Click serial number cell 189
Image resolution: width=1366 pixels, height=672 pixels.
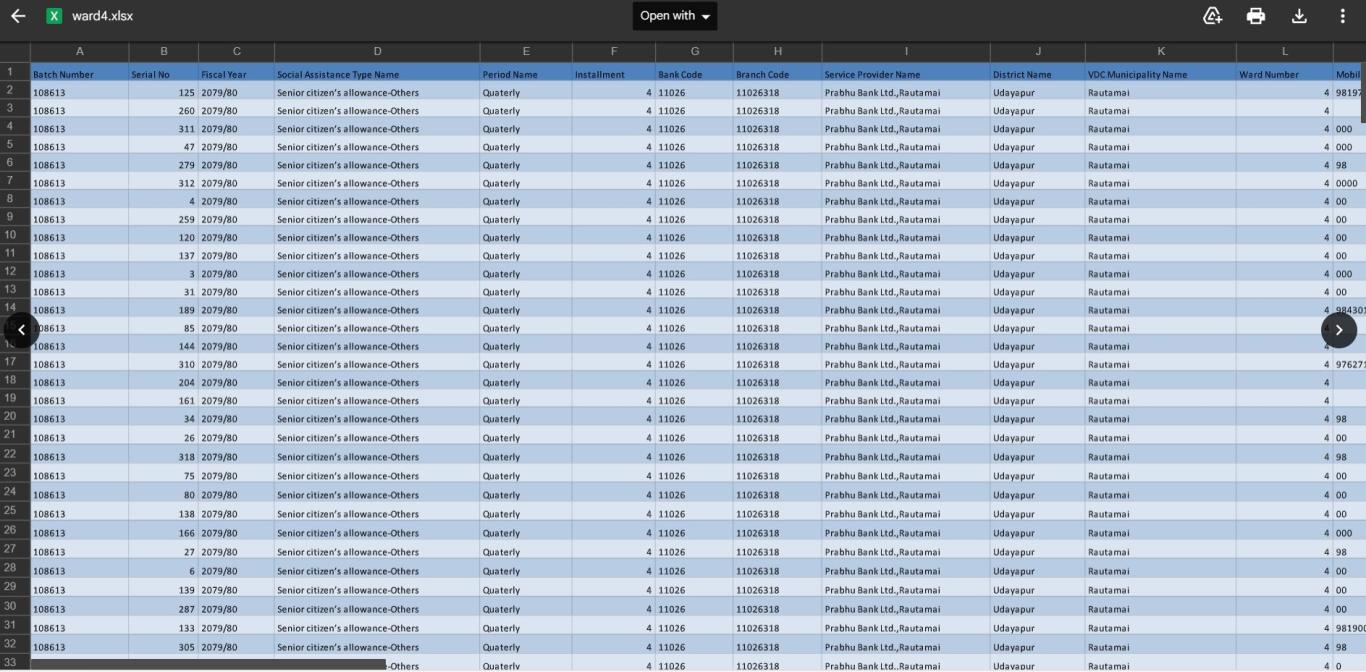[163, 310]
